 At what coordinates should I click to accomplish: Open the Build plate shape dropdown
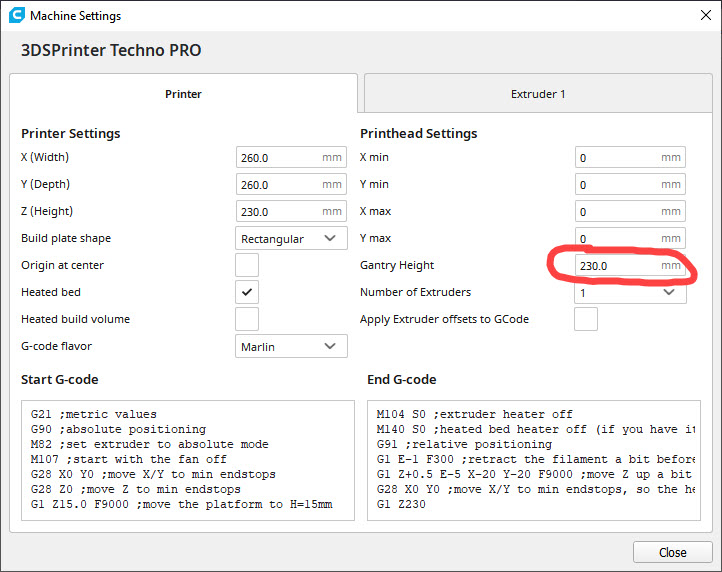point(291,238)
